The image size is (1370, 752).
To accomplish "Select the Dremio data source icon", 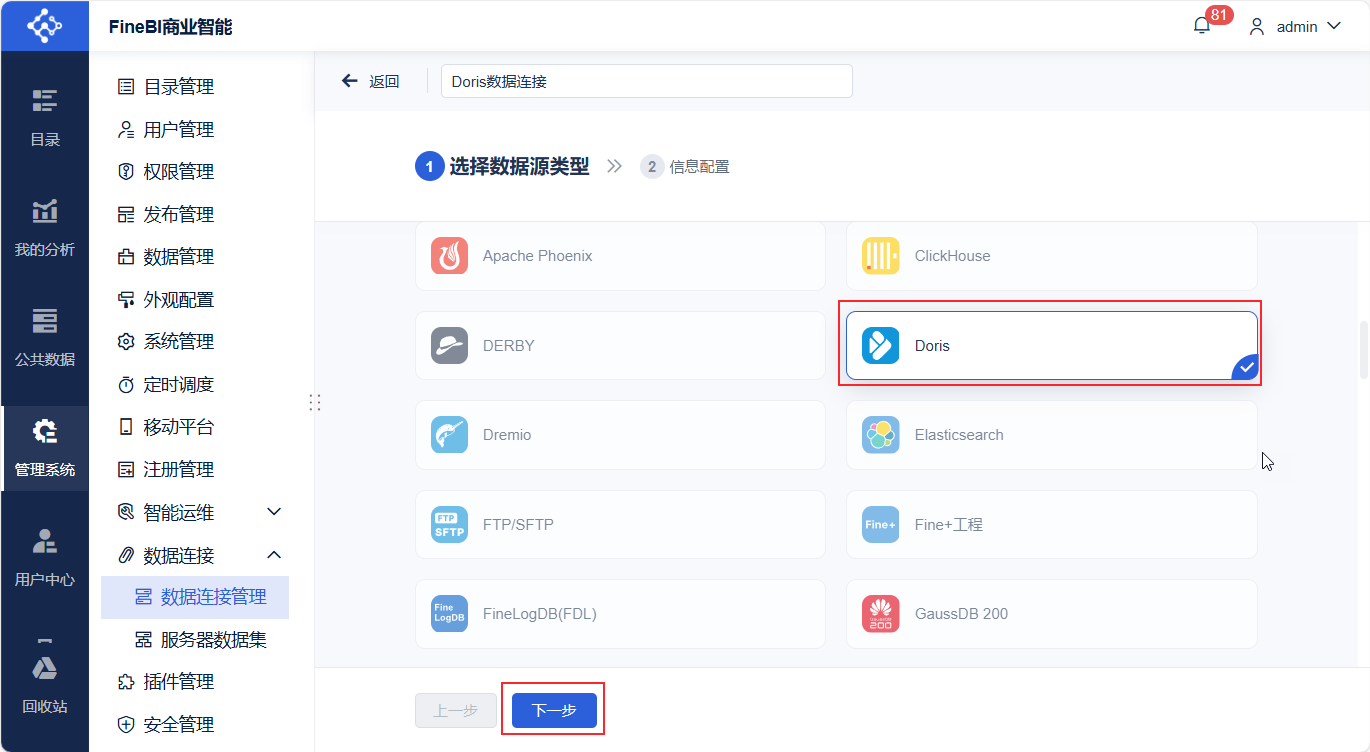I will point(449,435).
